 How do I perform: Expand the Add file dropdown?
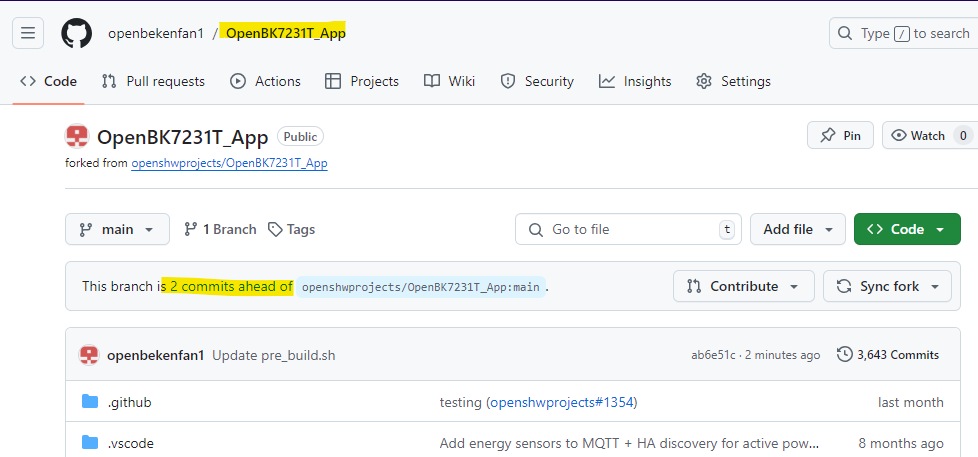click(x=798, y=229)
